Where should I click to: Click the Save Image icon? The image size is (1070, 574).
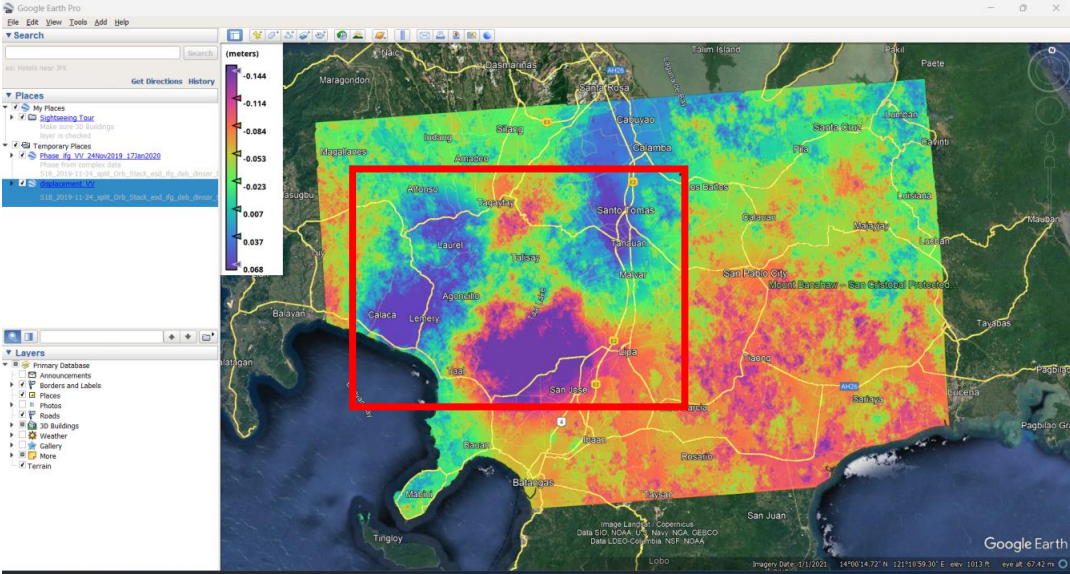point(456,35)
